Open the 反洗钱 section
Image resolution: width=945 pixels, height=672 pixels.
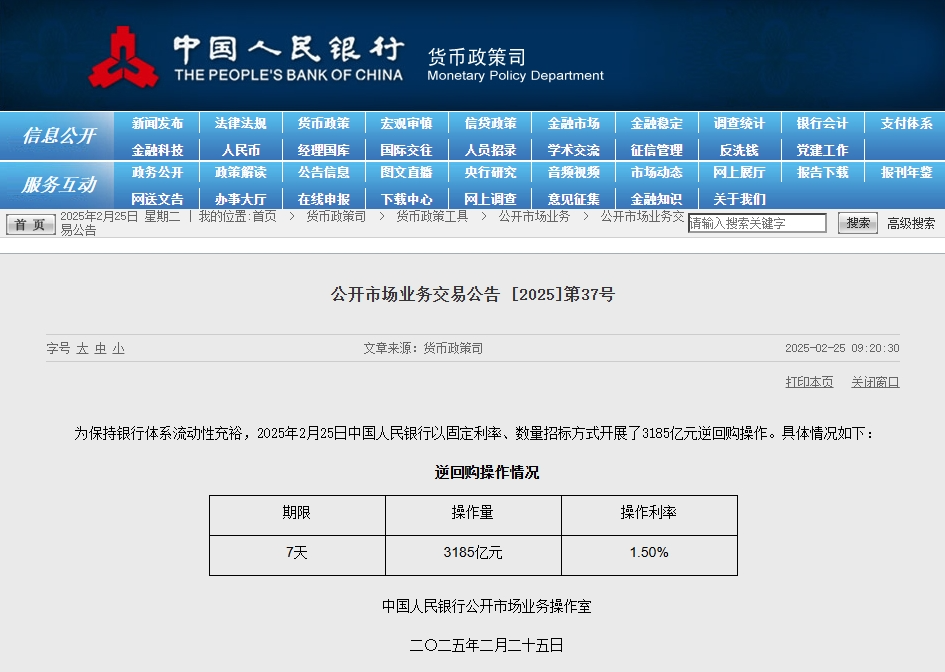(x=739, y=148)
